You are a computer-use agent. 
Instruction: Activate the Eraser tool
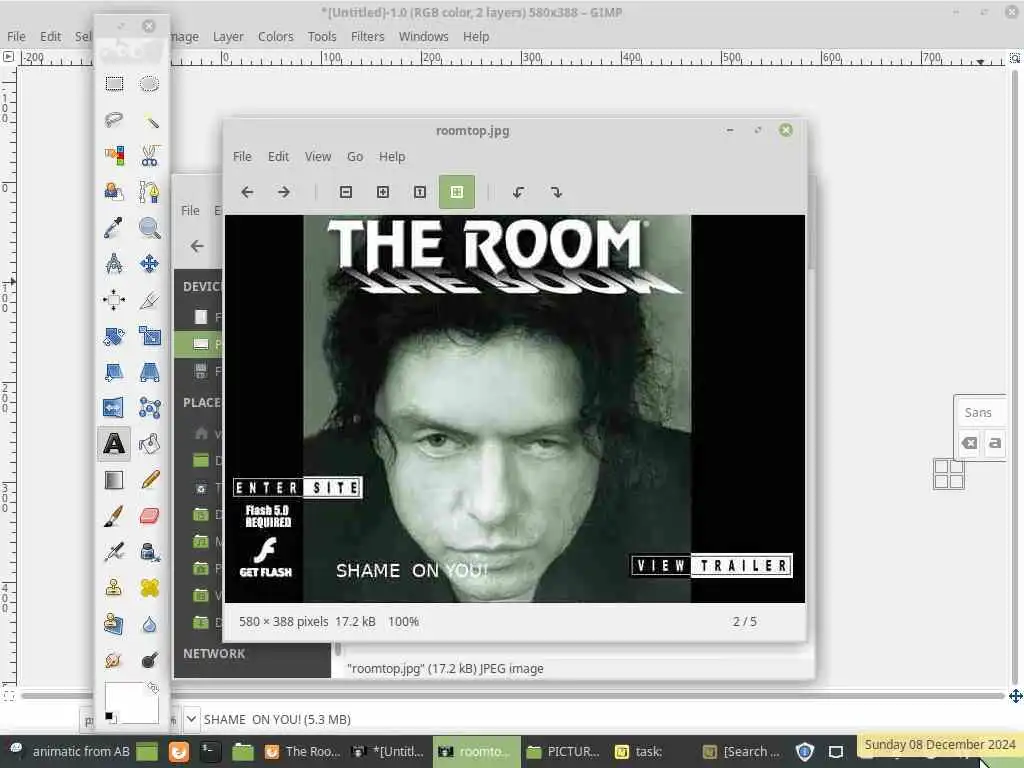[x=150, y=516]
